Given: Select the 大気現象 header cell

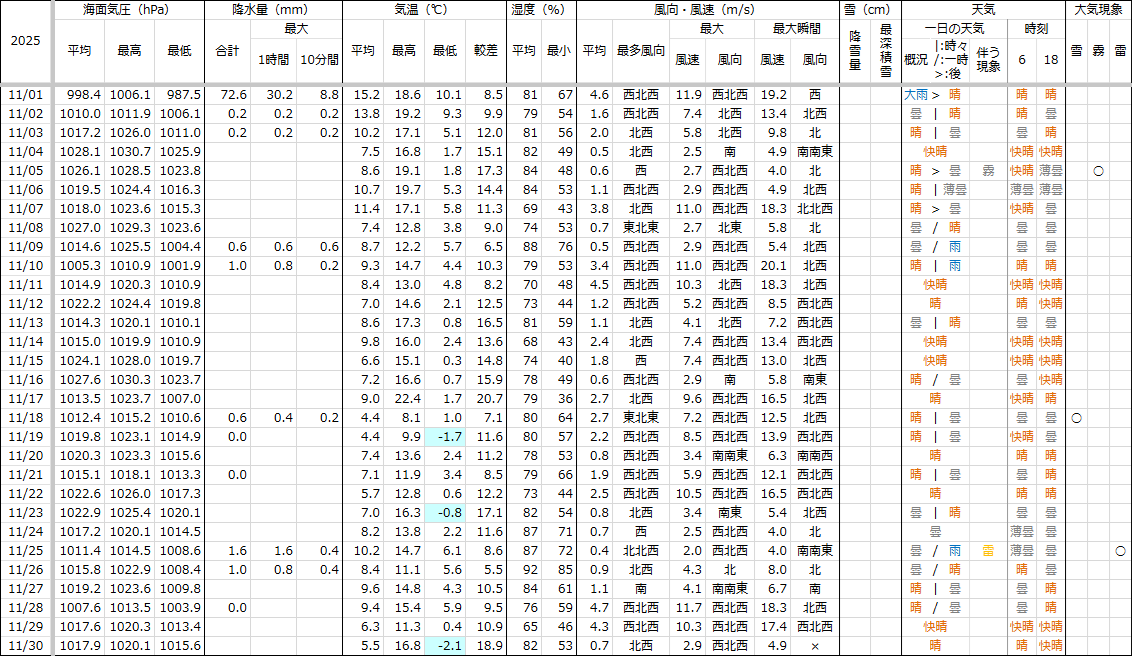Looking at the screenshot, I should click(x=1098, y=9).
